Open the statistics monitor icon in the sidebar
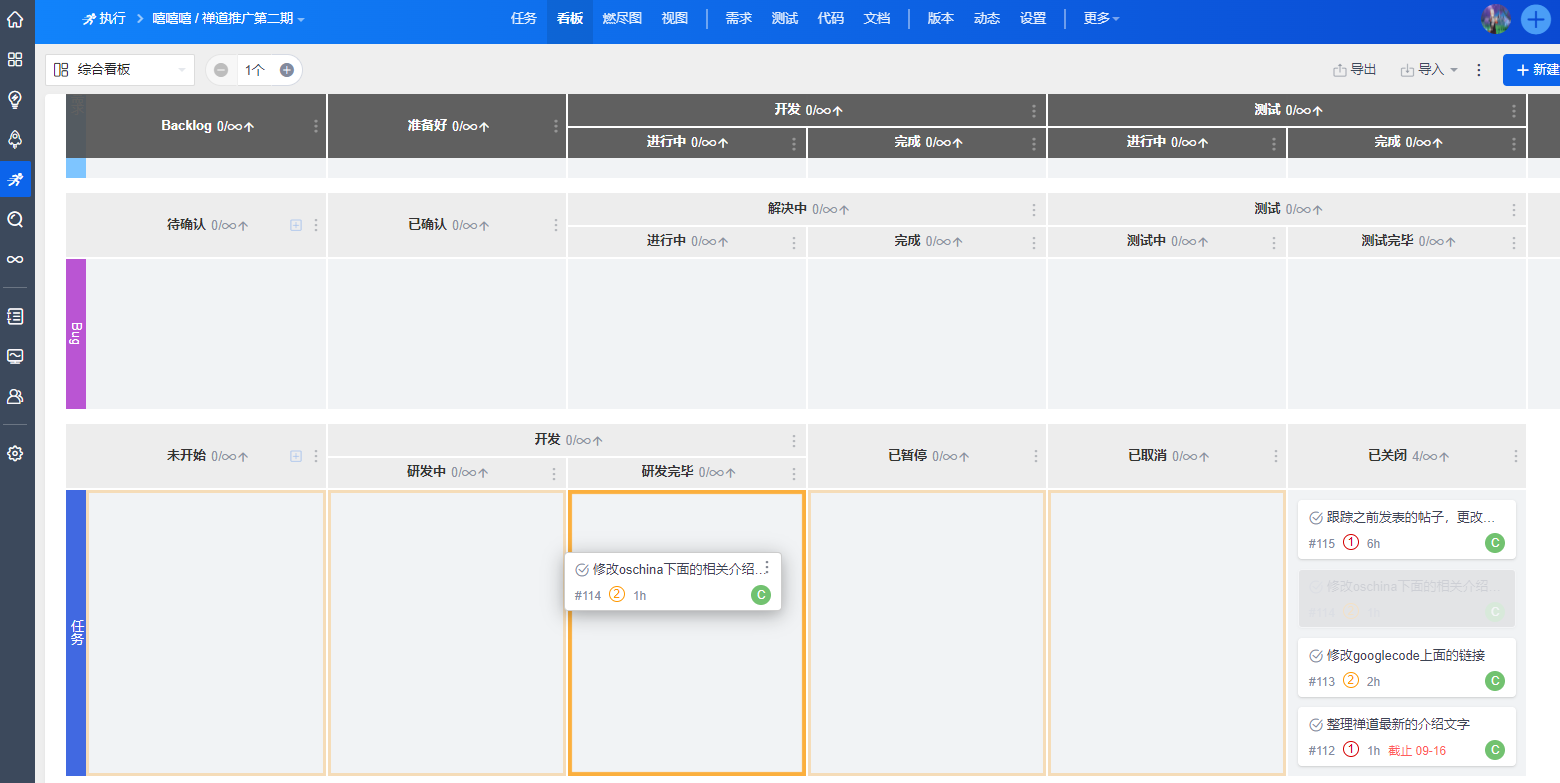The image size is (1560, 783). click(15, 356)
